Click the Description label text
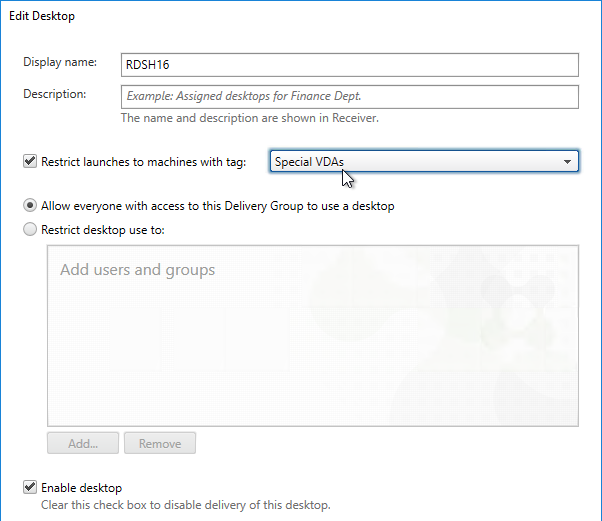Viewport: 602px width, 521px height. pos(55,94)
